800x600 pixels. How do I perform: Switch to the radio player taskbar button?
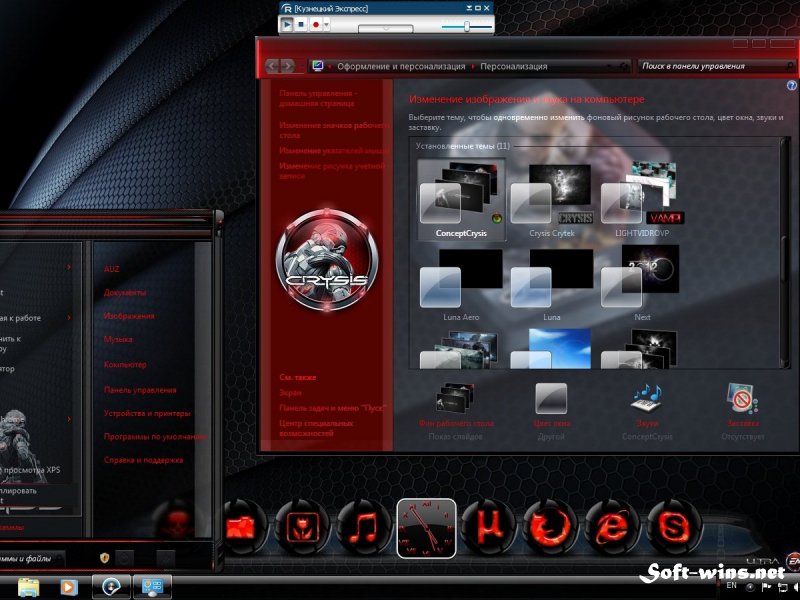point(112,587)
